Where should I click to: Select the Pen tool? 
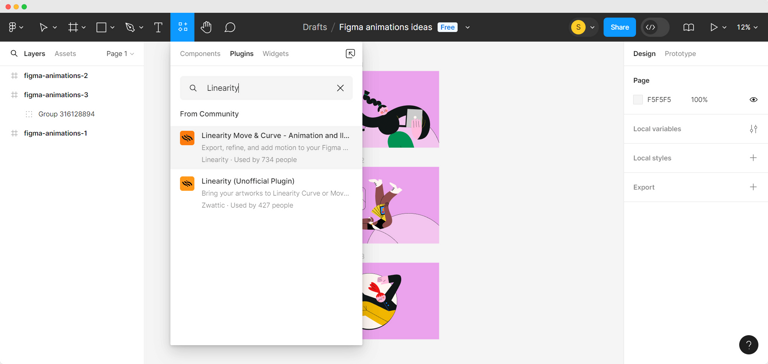[x=130, y=27]
